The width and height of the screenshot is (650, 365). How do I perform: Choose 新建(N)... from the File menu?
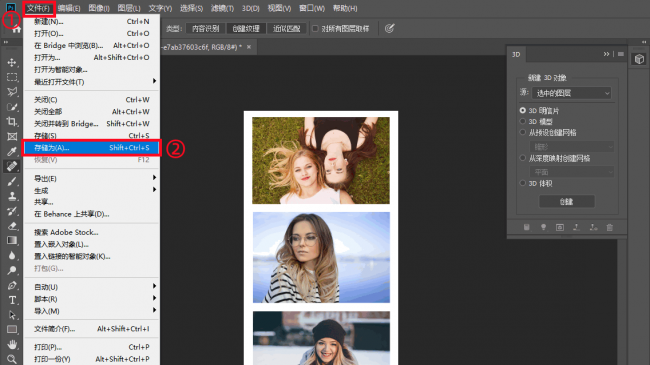91,22
